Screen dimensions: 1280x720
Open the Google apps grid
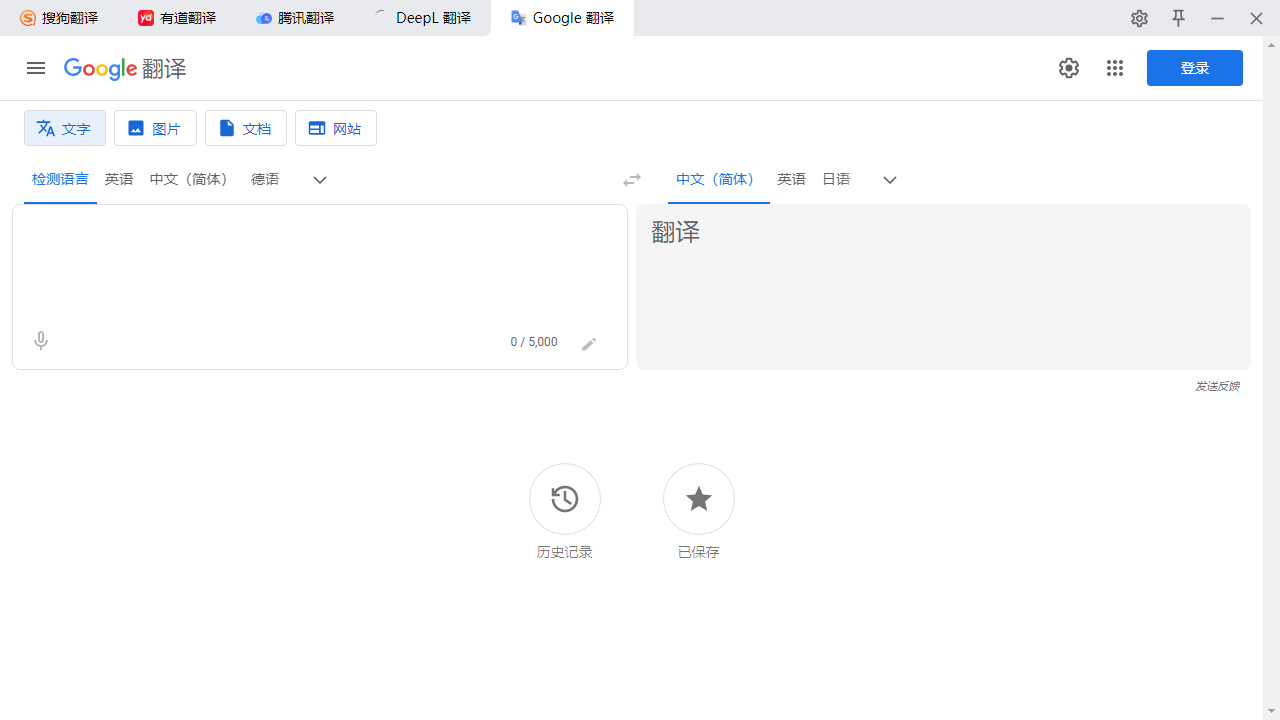(x=1114, y=67)
